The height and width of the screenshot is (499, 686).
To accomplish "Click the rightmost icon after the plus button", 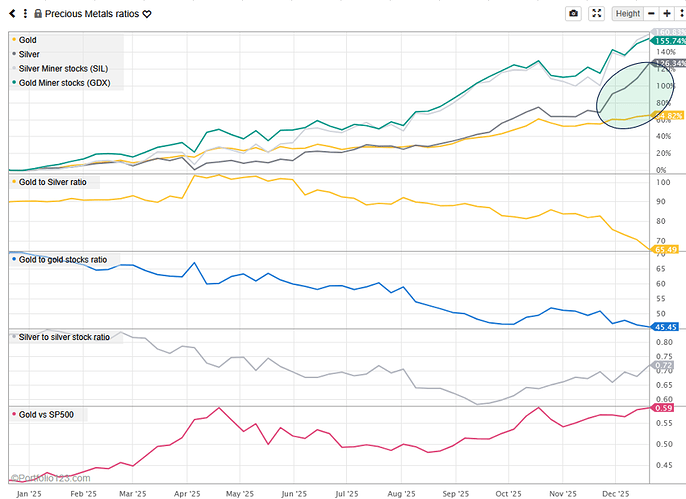I will pyautogui.click(x=679, y=14).
